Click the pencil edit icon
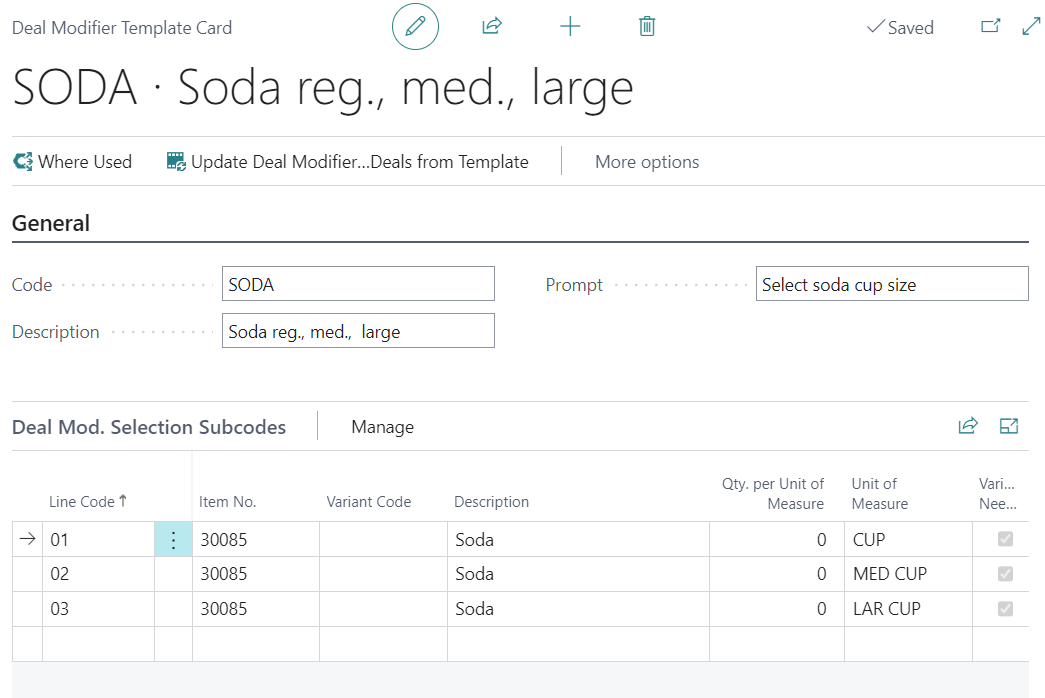1045x698 pixels. [x=415, y=27]
